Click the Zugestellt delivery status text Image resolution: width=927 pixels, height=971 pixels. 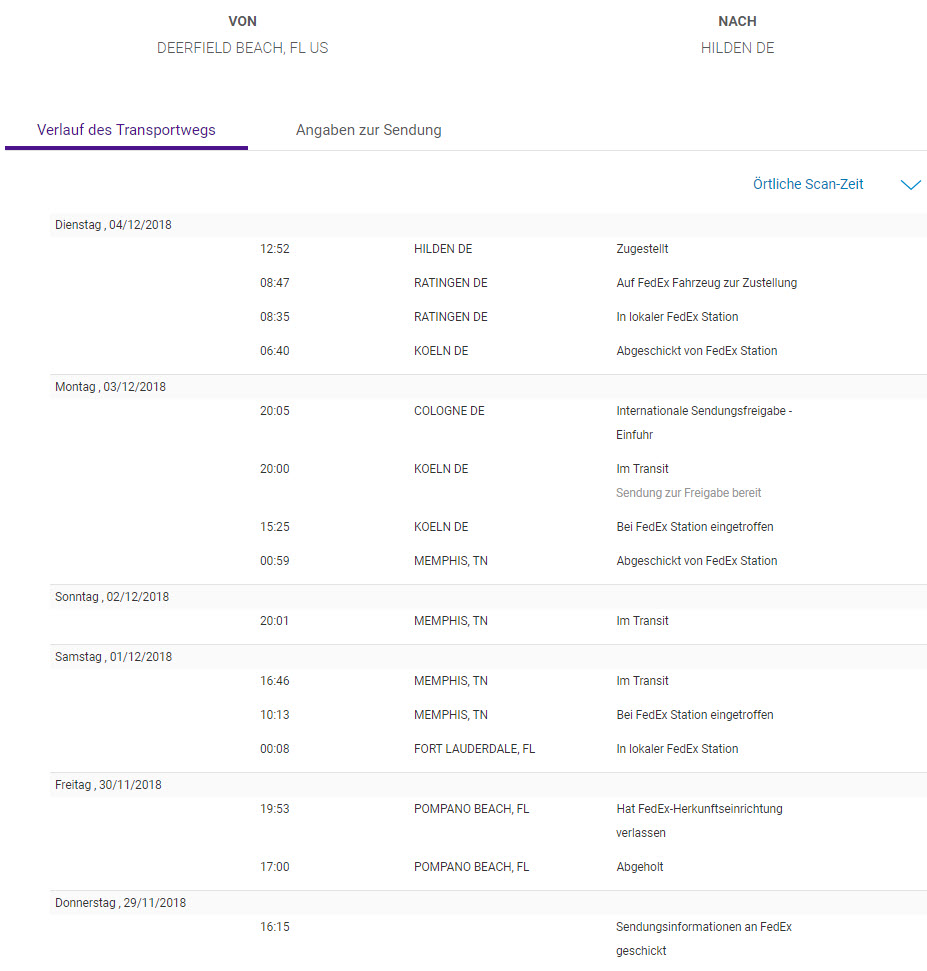(642, 249)
